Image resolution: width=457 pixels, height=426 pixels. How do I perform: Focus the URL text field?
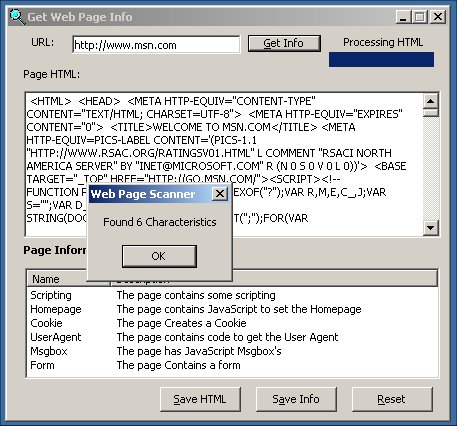click(x=156, y=45)
